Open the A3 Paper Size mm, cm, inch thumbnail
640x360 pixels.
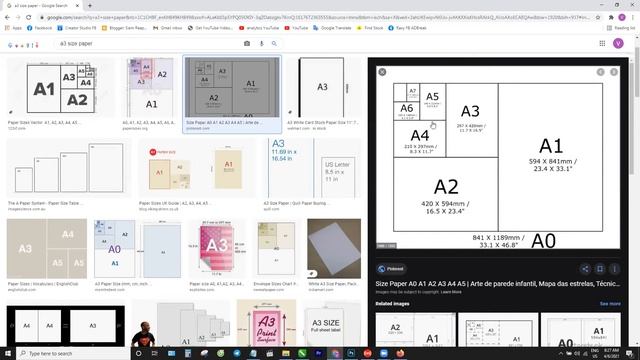pos(138,249)
